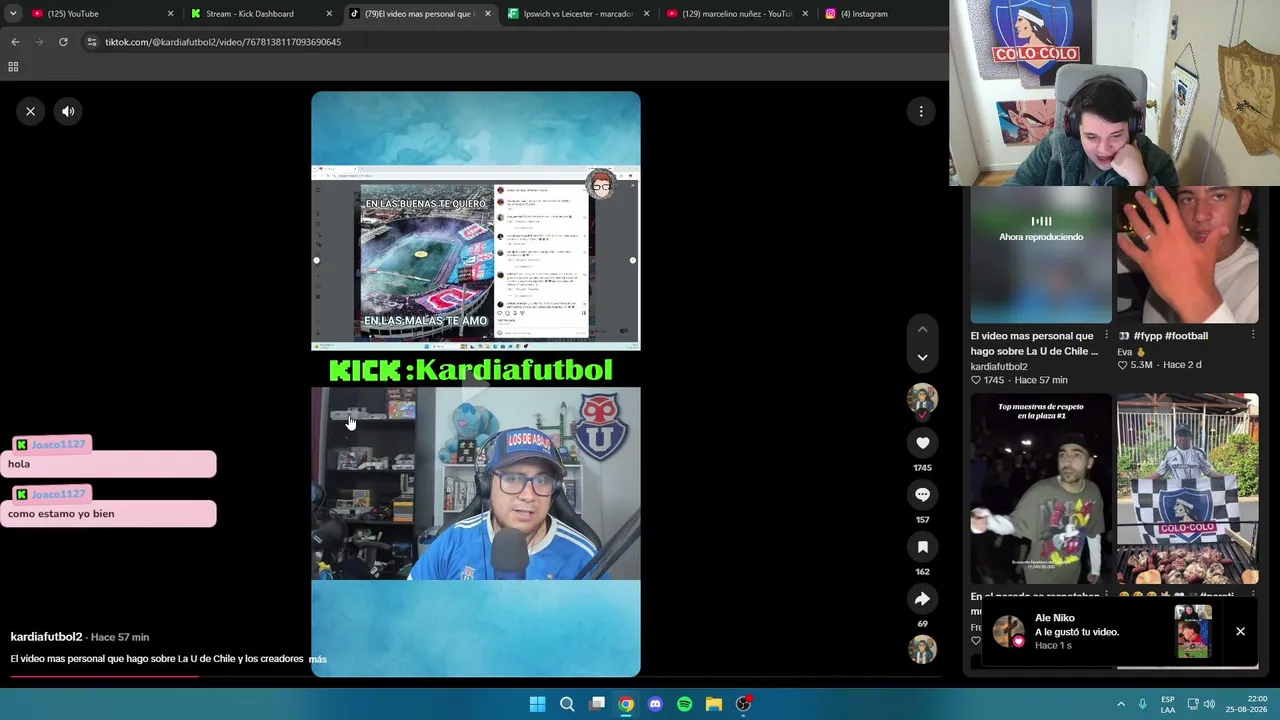Screen dimensions: 1280x720
Task: Expand the video description with 'más'
Action: click(318, 659)
